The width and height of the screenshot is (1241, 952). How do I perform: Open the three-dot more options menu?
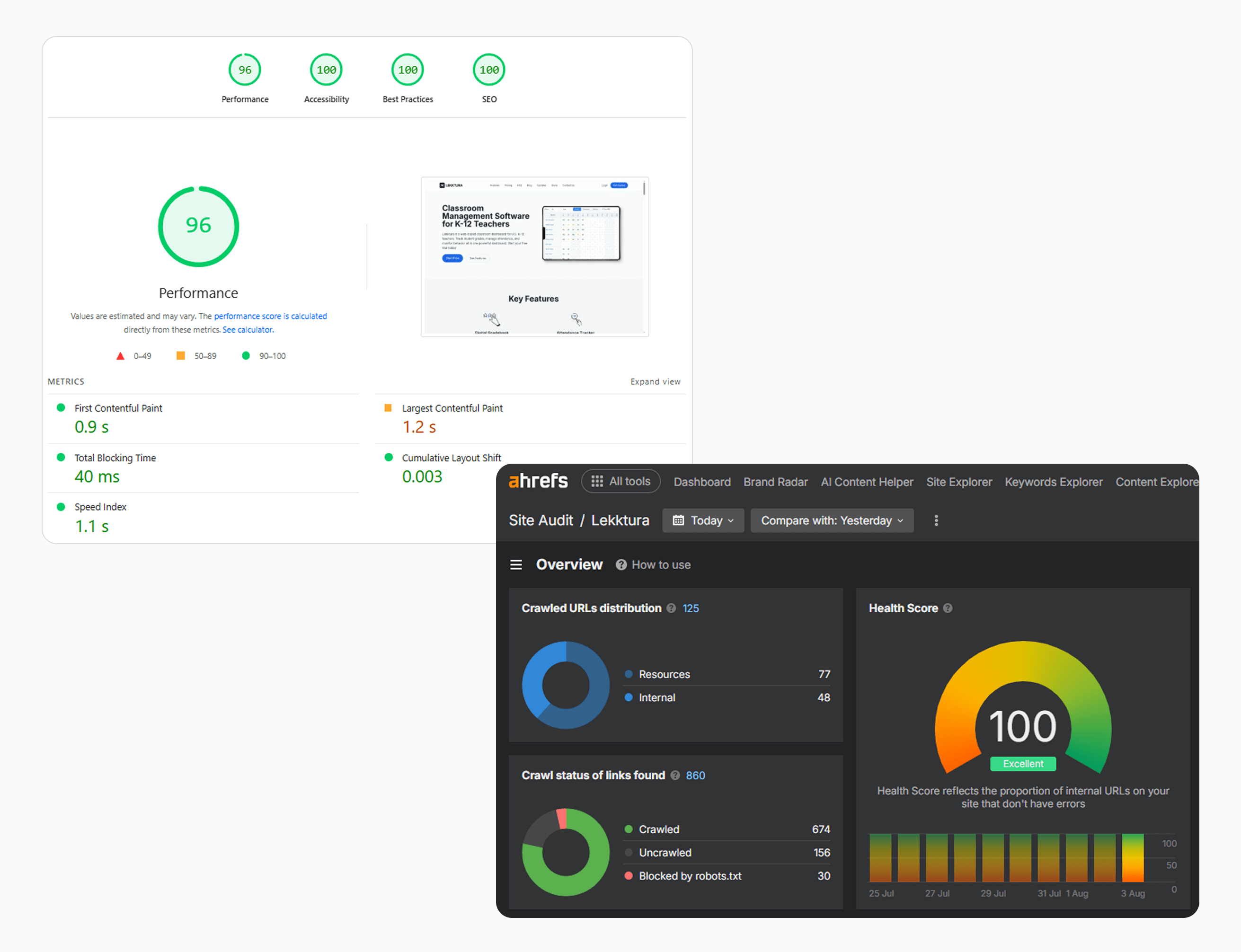coord(936,520)
